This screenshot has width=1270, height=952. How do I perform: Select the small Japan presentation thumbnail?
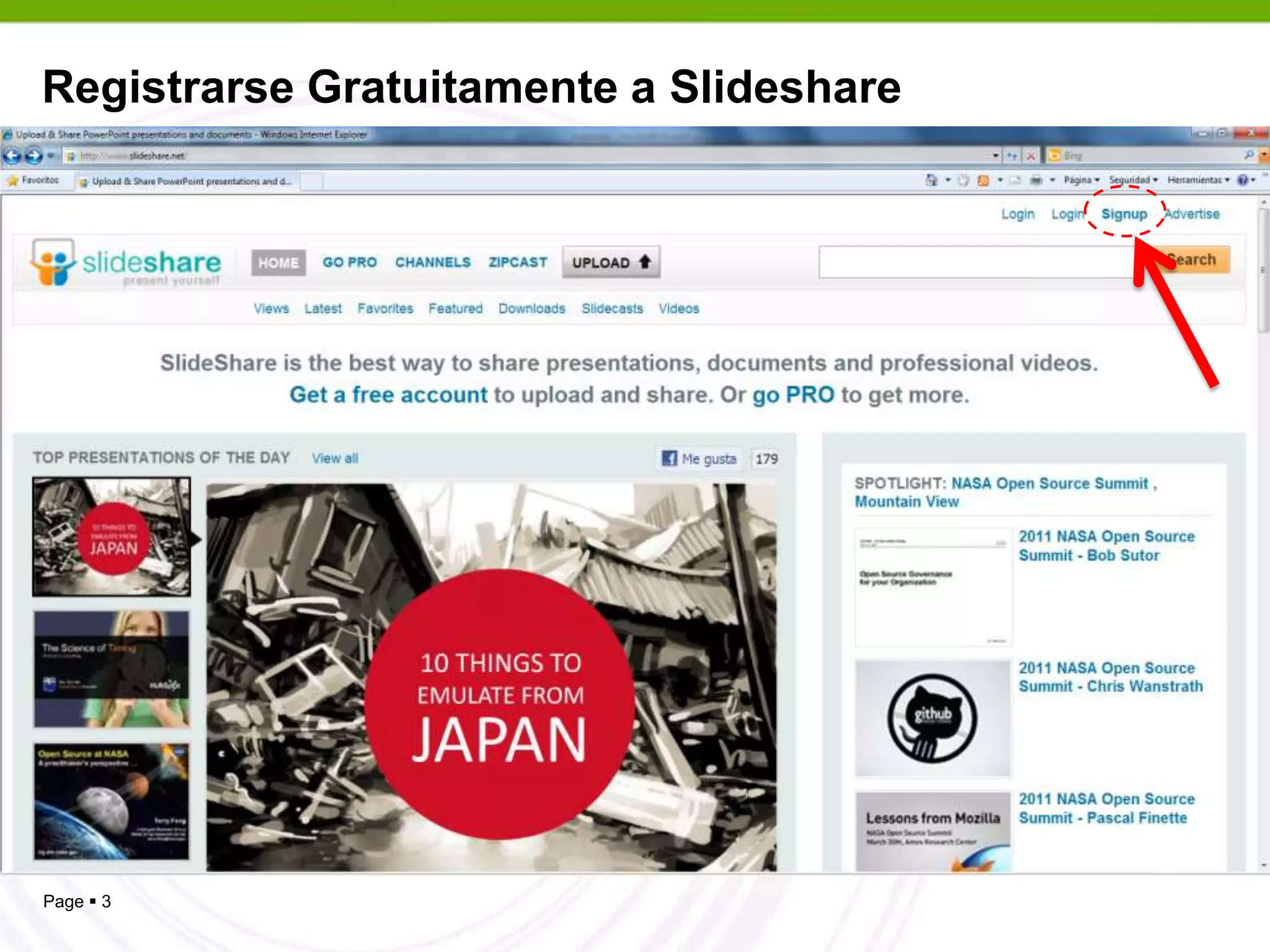[112, 537]
